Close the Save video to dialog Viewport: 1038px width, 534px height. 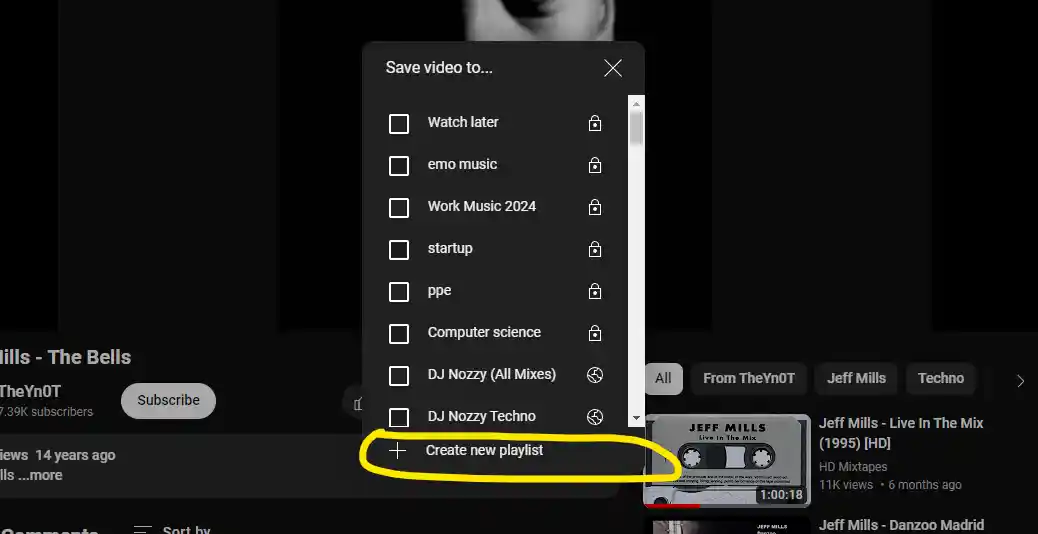coord(613,68)
